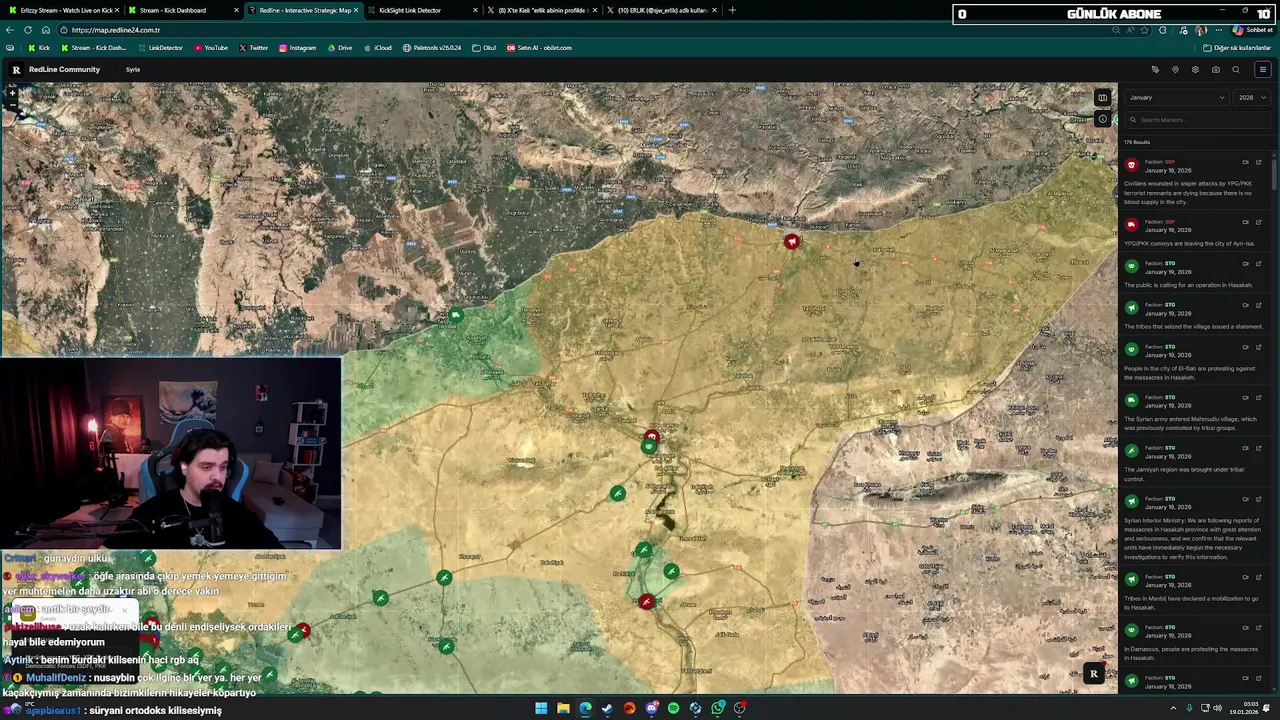This screenshot has width=1280, height=720.
Task: Click the red skull icon of sniper attacks entry
Action: pyautogui.click(x=1131, y=165)
